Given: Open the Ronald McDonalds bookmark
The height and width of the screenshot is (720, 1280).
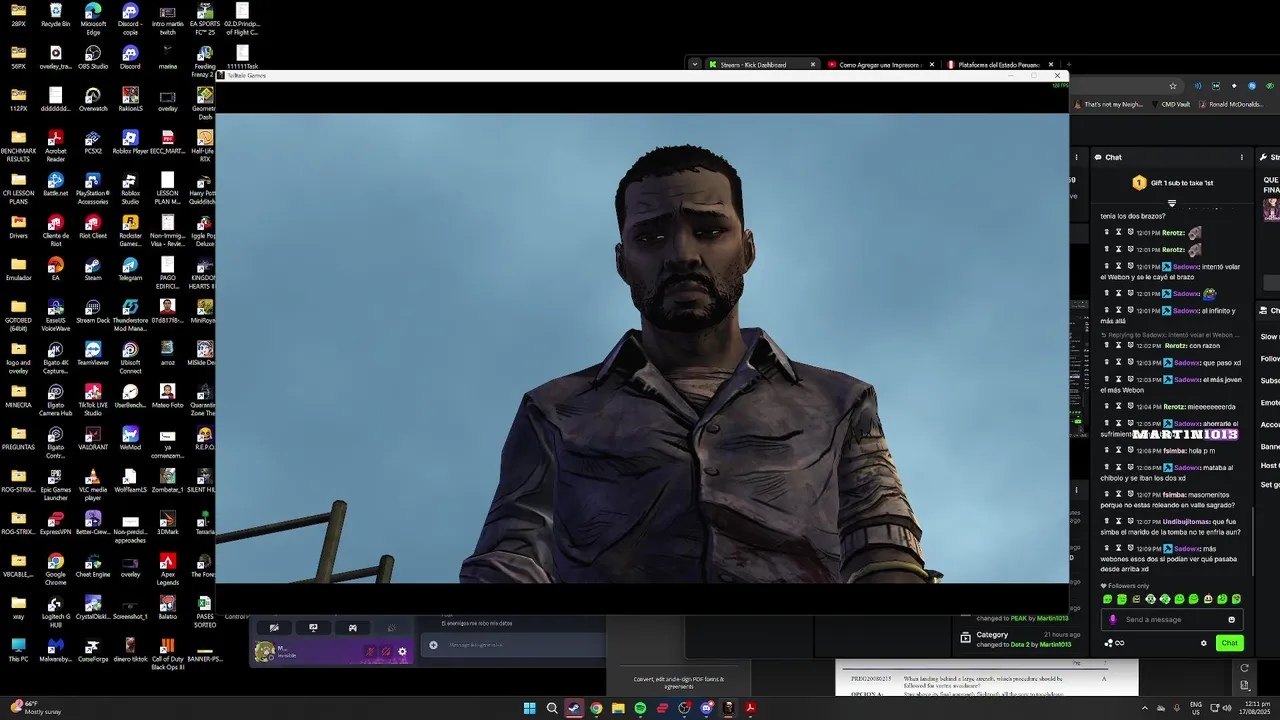Looking at the screenshot, I should click(x=1231, y=104).
